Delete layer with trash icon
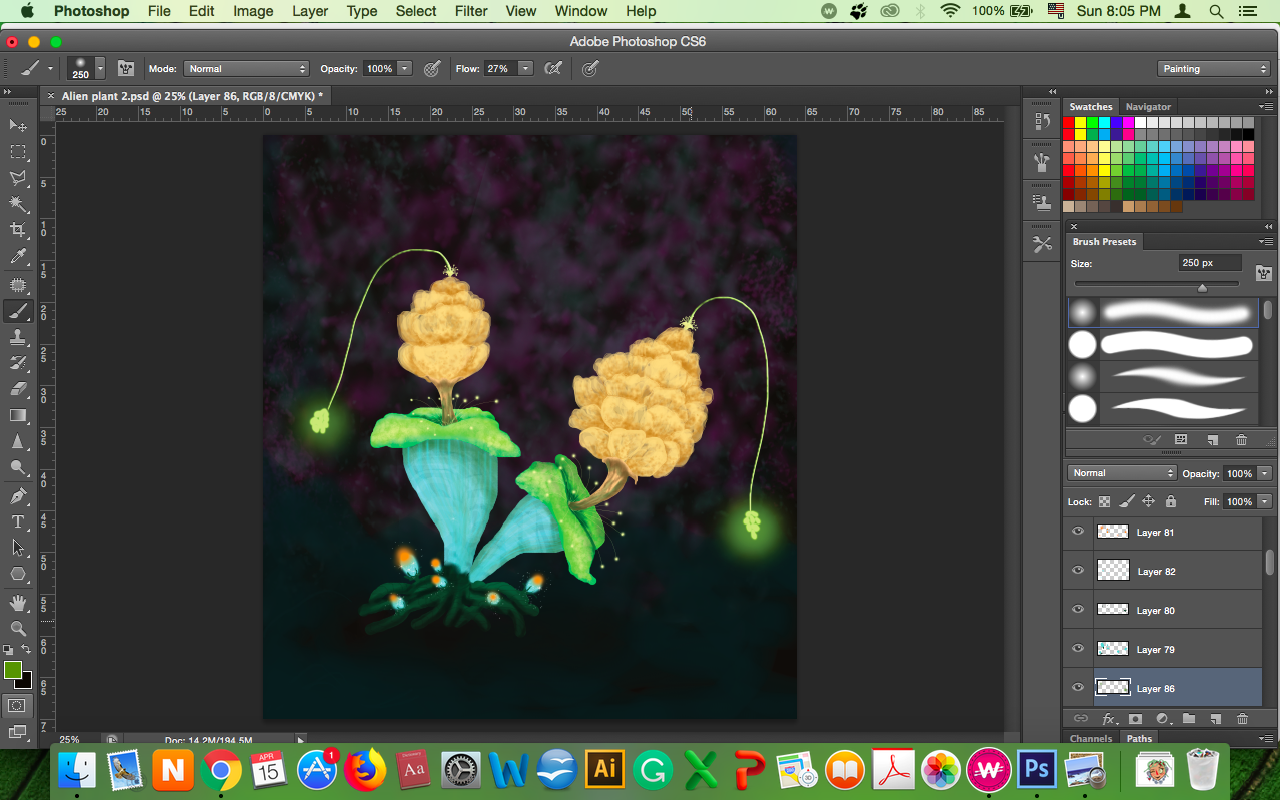This screenshot has width=1280, height=800. point(1242,719)
